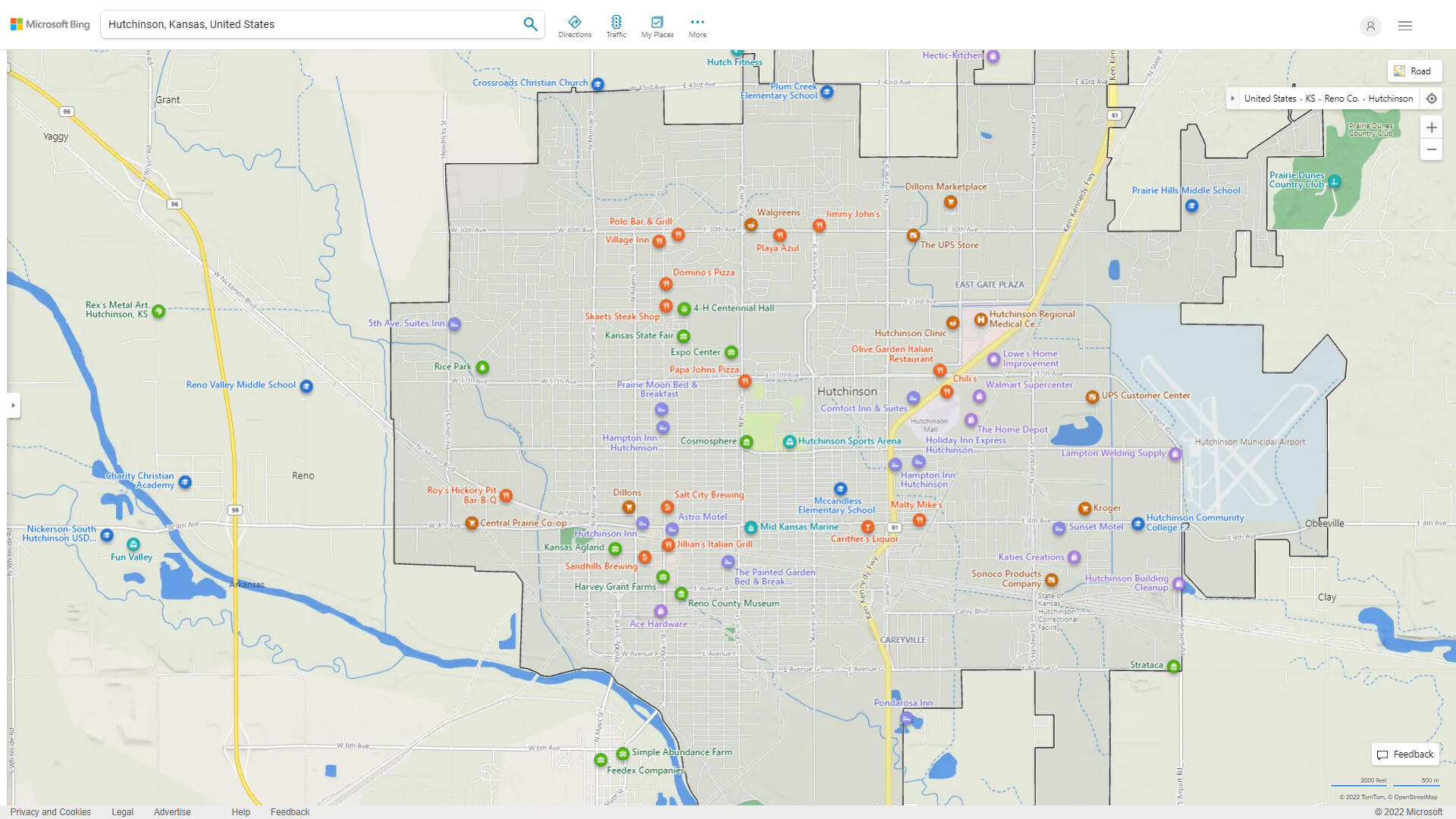The height and width of the screenshot is (819, 1456).
Task: Click the Directions icon in toolbar
Action: click(x=575, y=21)
